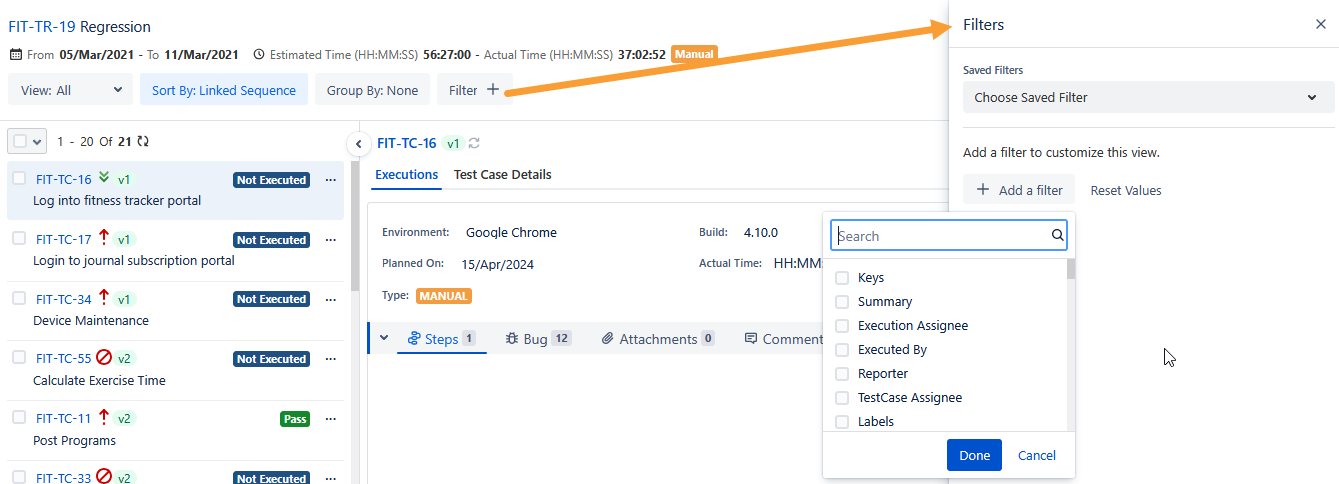Click the test case list scrollbar
This screenshot has width=1339, height=484.
click(354, 225)
